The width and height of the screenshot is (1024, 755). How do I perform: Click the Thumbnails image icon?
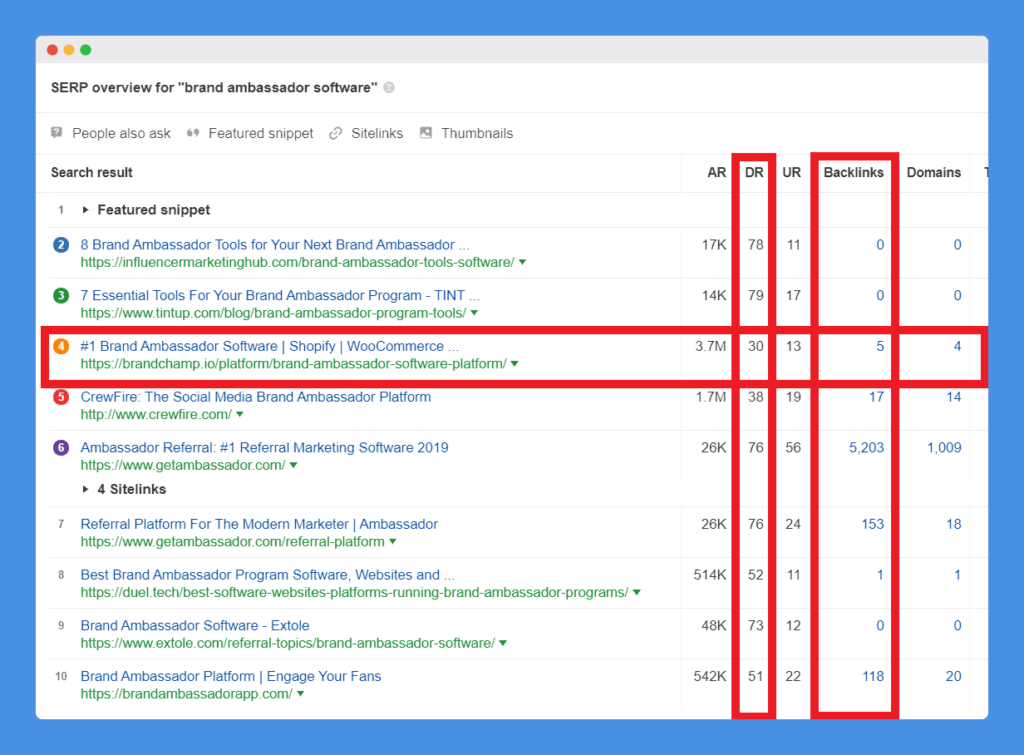point(426,133)
